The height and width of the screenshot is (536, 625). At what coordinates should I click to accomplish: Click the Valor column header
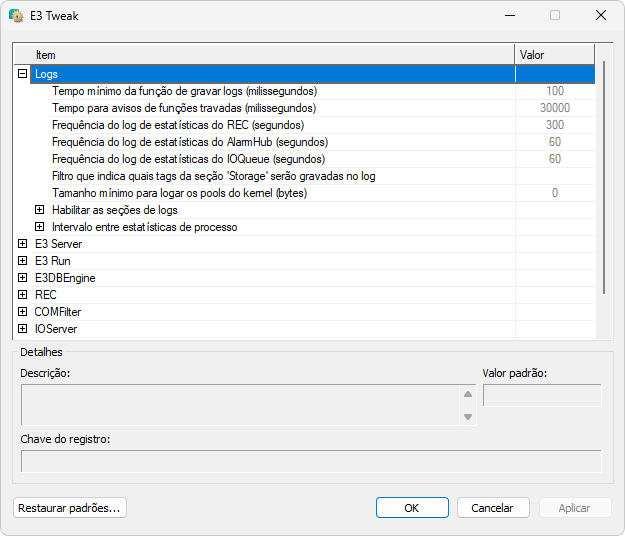click(x=554, y=55)
